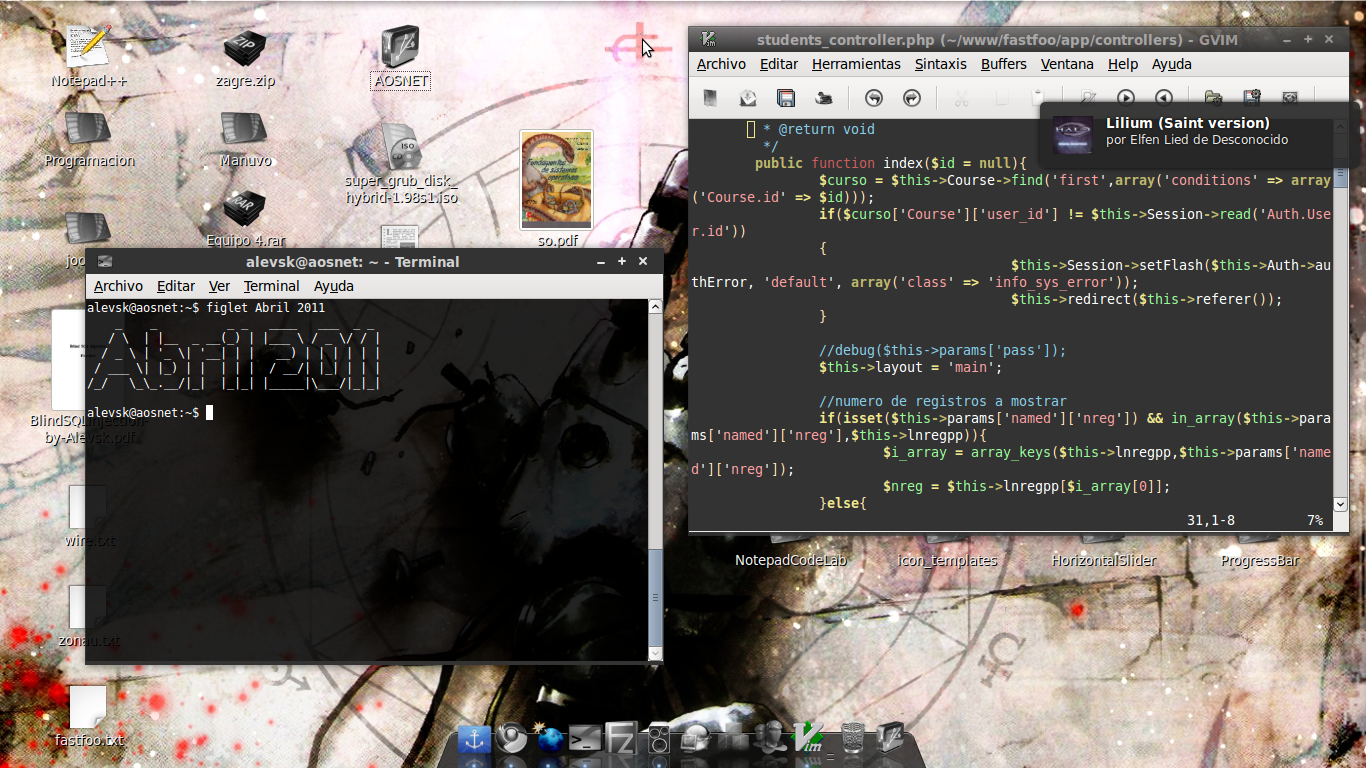Click the Vim icon in the dock
The width and height of the screenshot is (1366, 768).
coord(808,739)
